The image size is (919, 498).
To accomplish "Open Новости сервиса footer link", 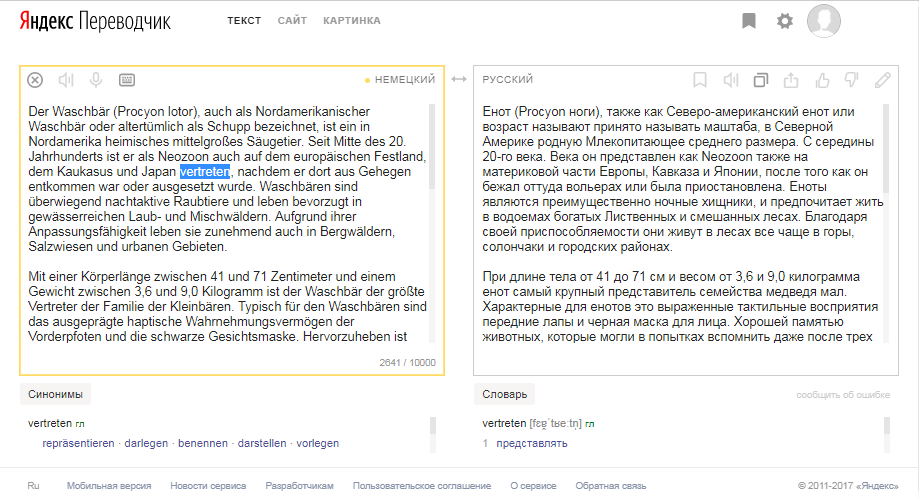I will 208,486.
